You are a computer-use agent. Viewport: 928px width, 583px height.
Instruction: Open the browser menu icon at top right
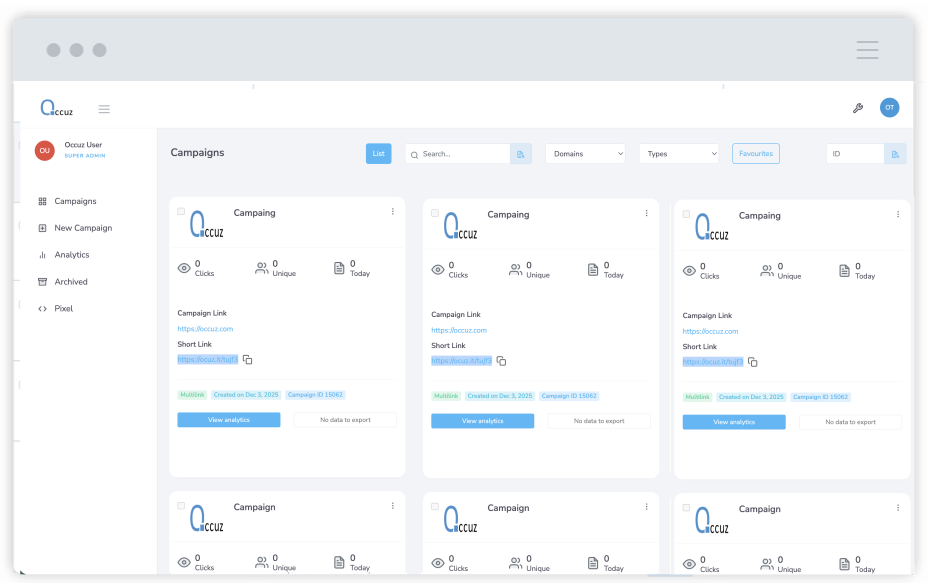click(867, 50)
